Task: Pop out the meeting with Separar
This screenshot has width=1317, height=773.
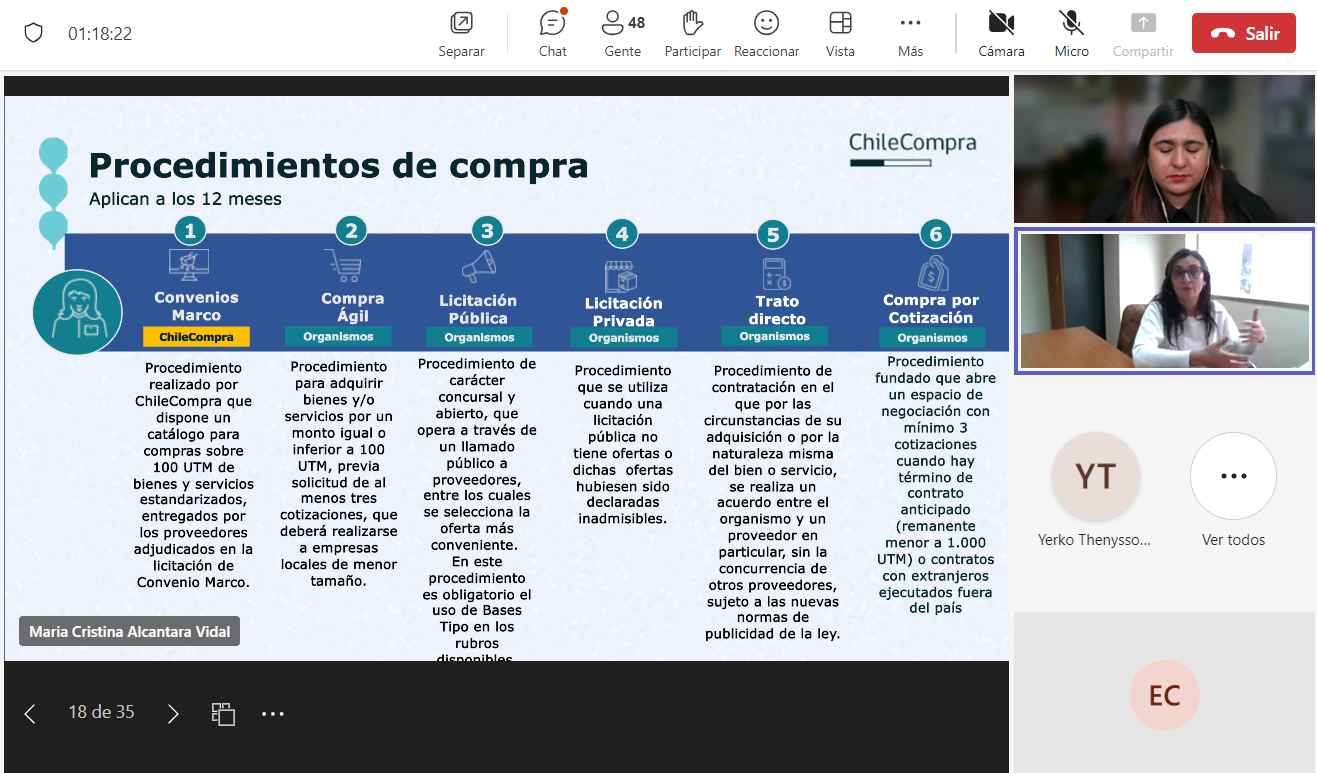Action: point(461,34)
